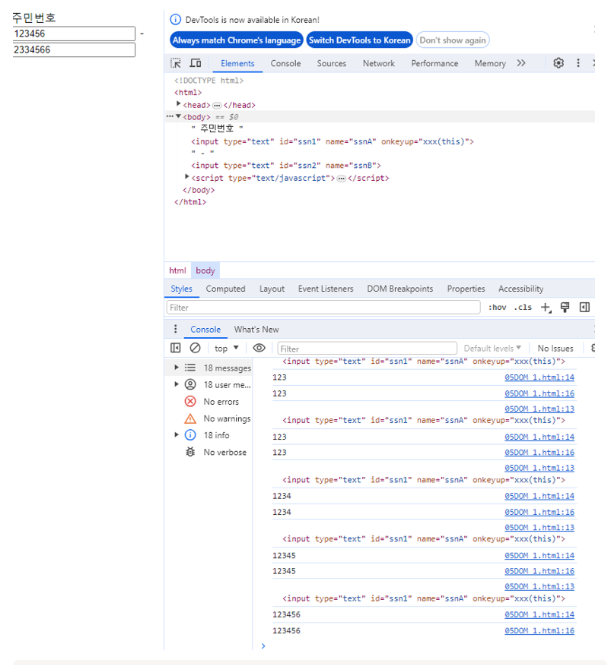The height and width of the screenshot is (665, 607).
Task: Click the second ssn input field with 2334566
Action: (x=74, y=50)
